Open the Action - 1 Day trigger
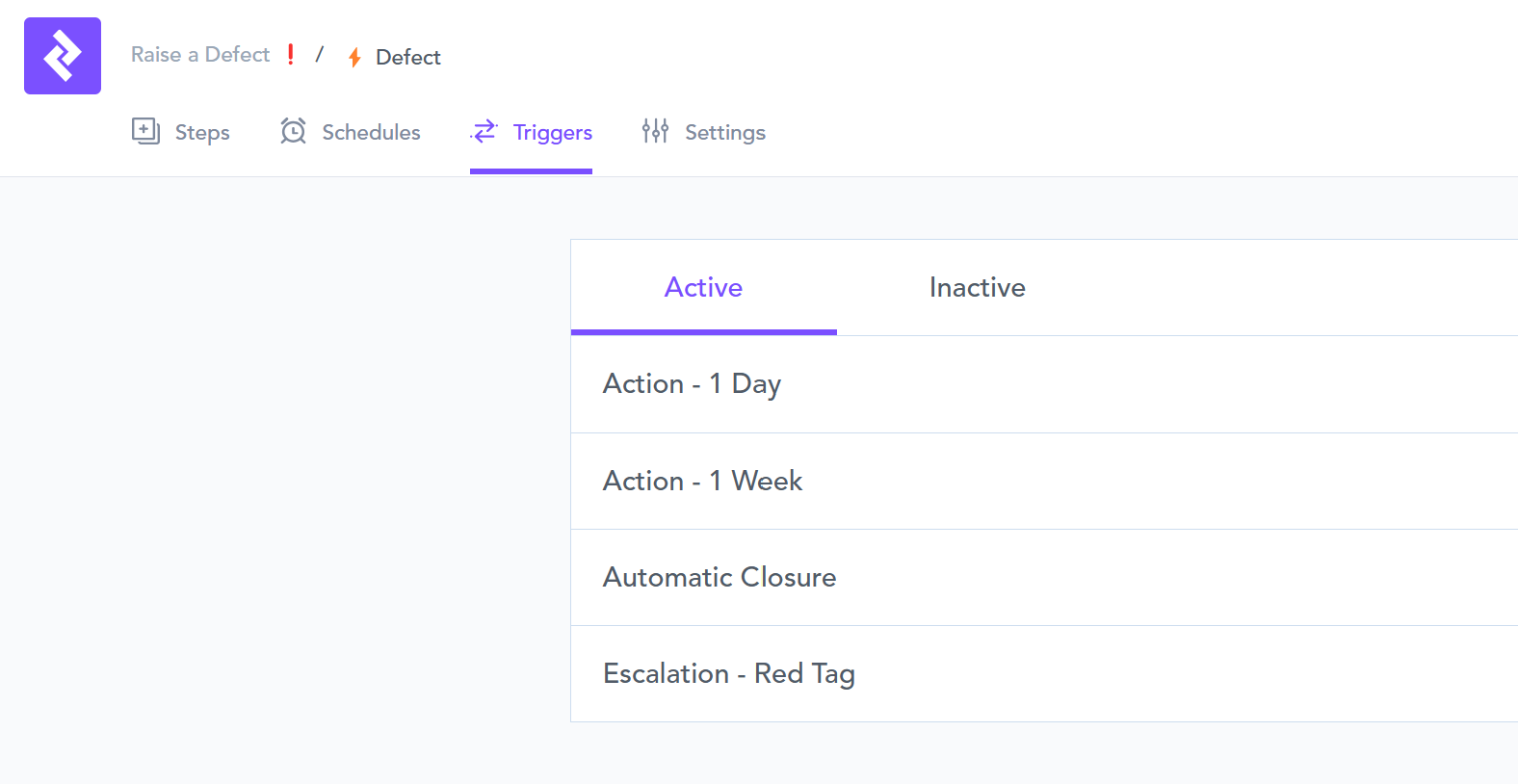This screenshot has width=1518, height=784. coord(692,384)
